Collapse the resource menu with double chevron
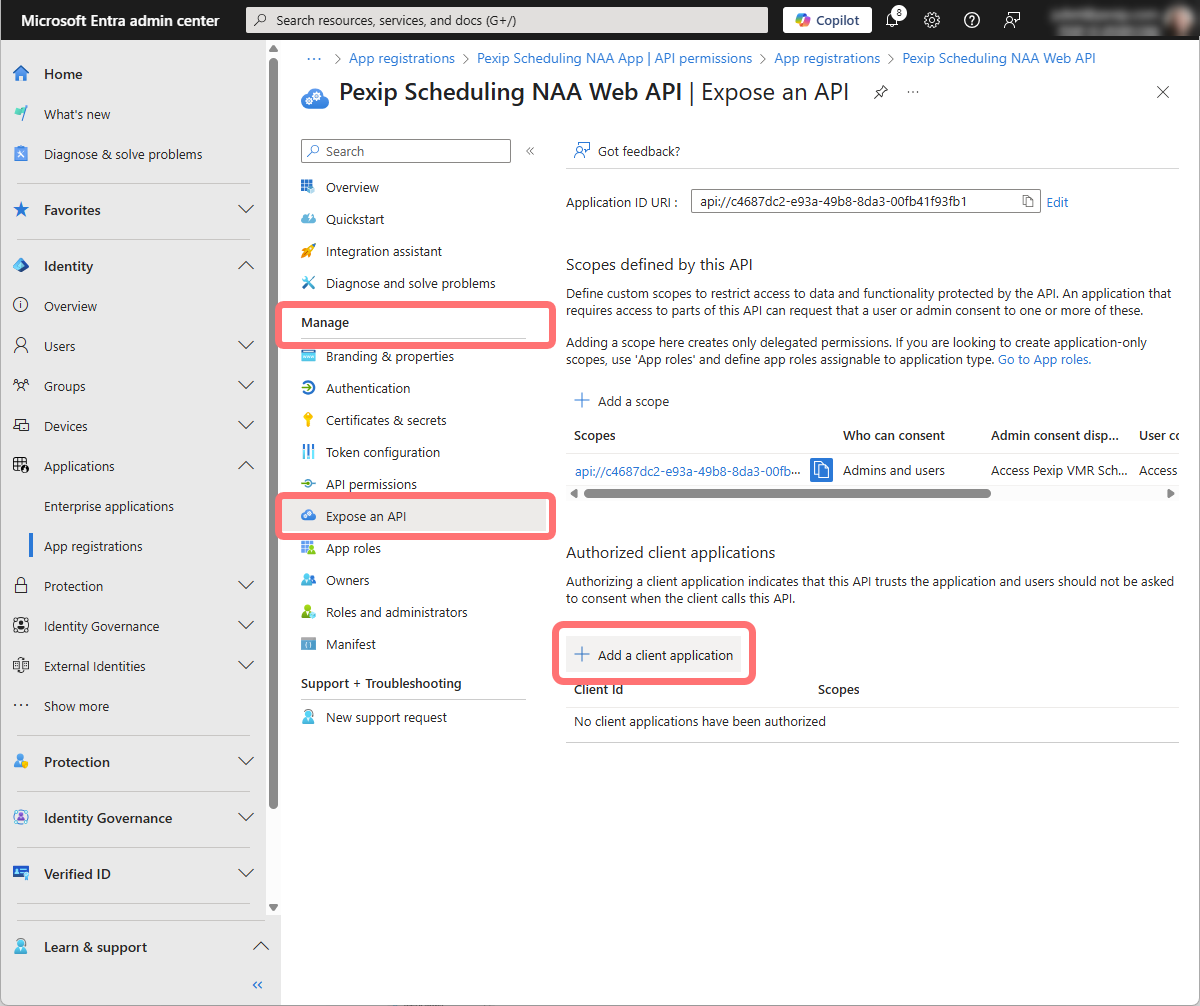 (x=530, y=151)
